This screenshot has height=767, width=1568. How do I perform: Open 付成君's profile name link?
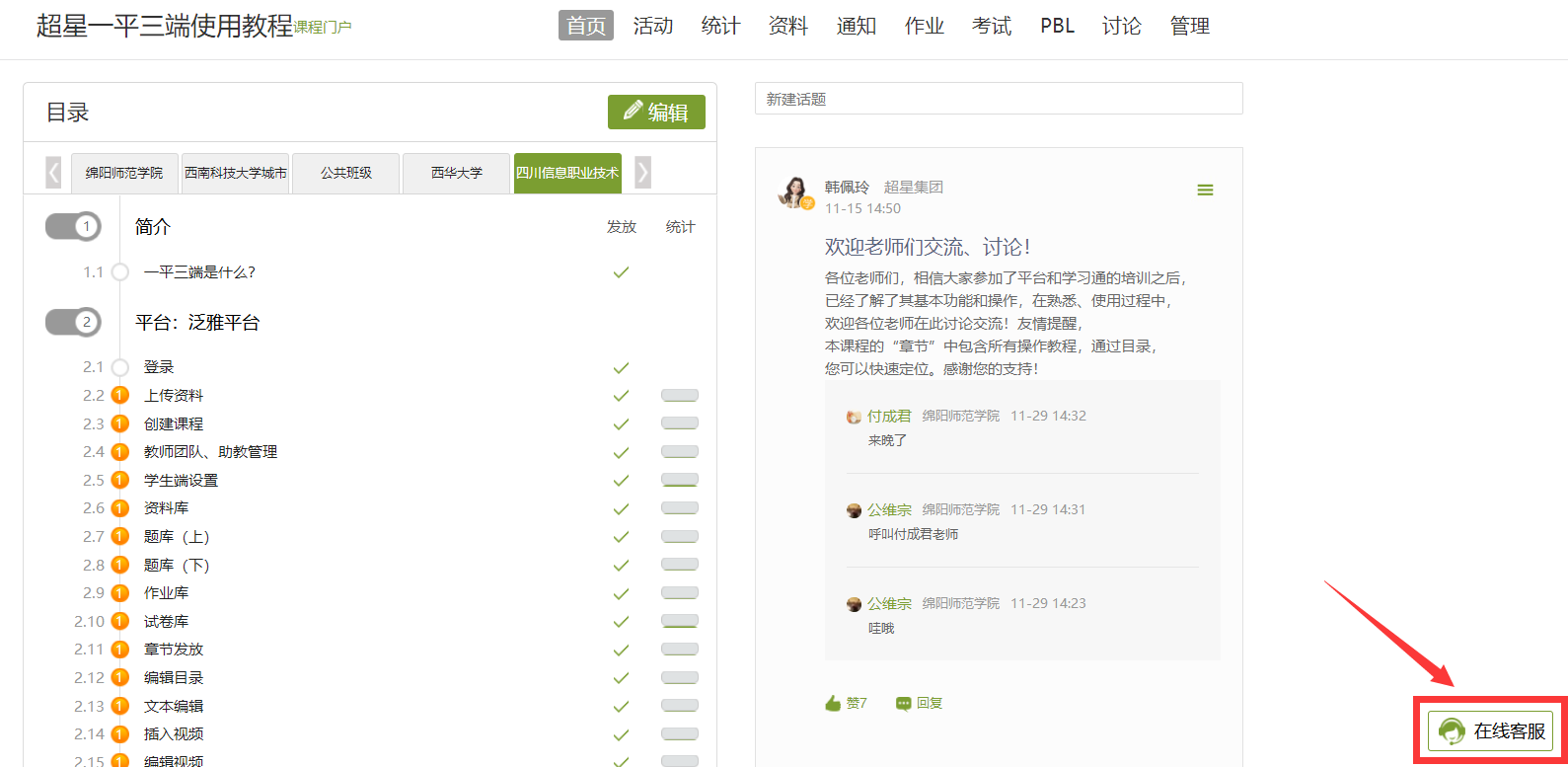889,416
